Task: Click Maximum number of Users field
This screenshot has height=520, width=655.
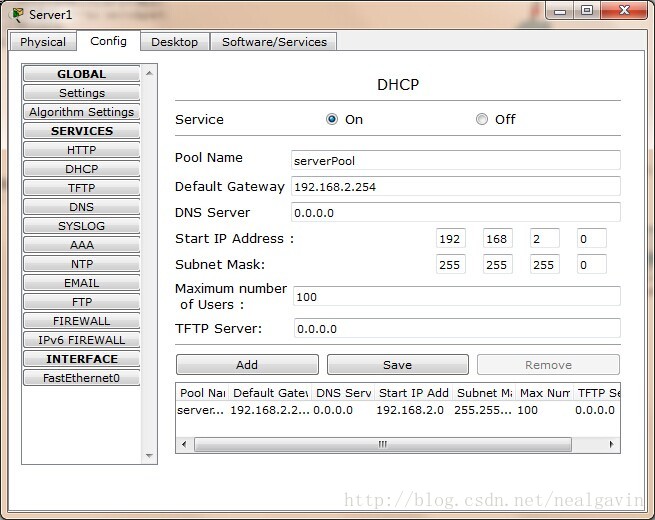Action: pyautogui.click(x=457, y=297)
